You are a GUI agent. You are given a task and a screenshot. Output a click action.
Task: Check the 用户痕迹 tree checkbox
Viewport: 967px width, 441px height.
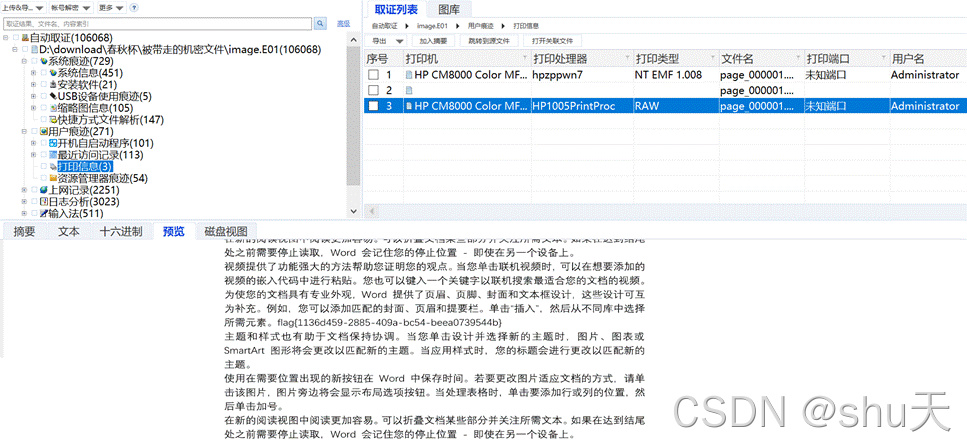coord(35,131)
